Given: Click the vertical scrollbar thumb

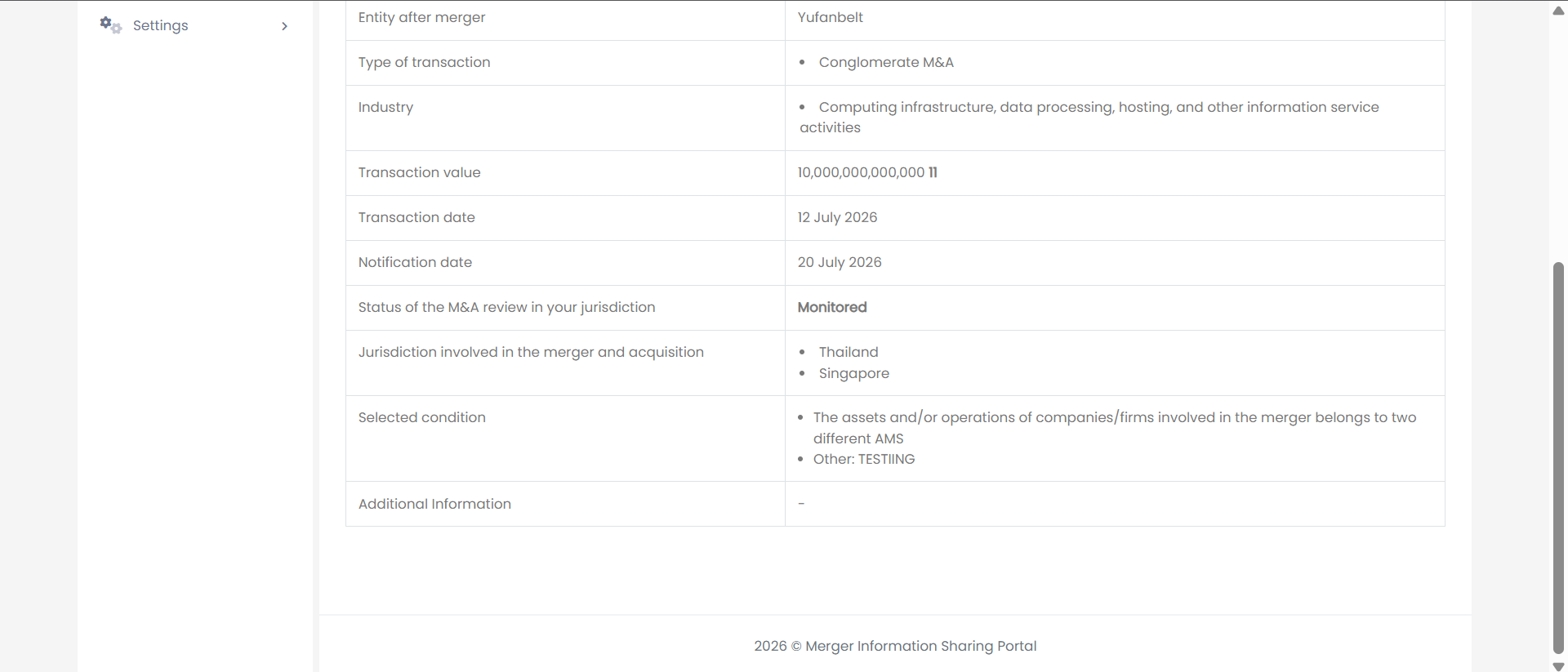Looking at the screenshot, I should pyautogui.click(x=1558, y=458).
